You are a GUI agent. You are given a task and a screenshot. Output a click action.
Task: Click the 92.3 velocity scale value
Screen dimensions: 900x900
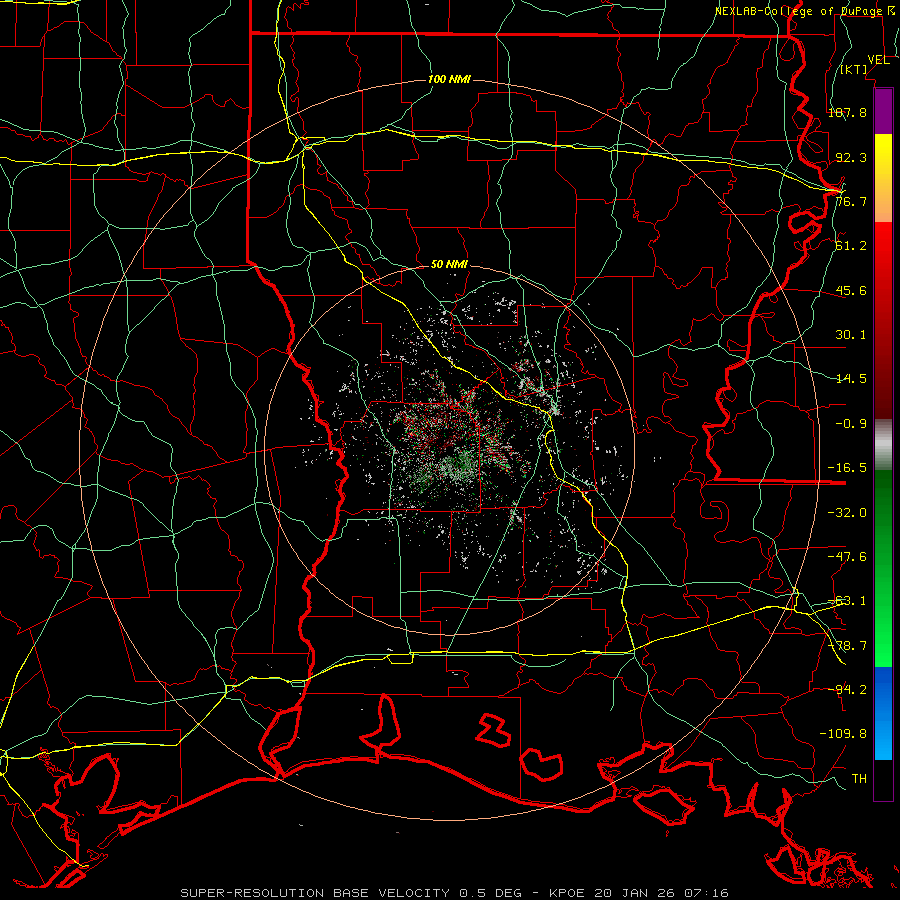(851, 157)
